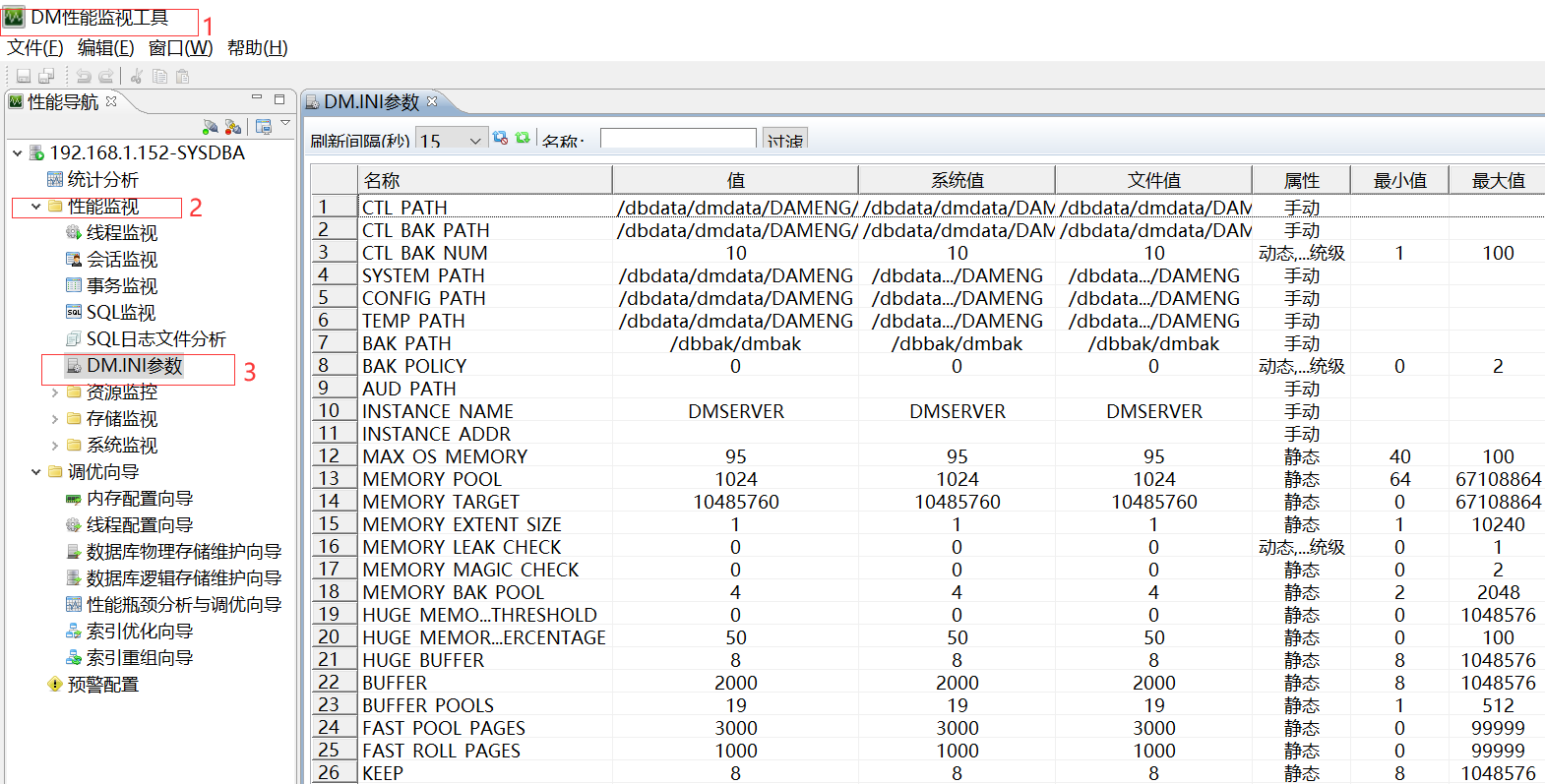Viewport: 1545px width, 784px height.
Task: Select the MAX OS MEMORY parameter row
Action: pyautogui.click(x=927, y=456)
